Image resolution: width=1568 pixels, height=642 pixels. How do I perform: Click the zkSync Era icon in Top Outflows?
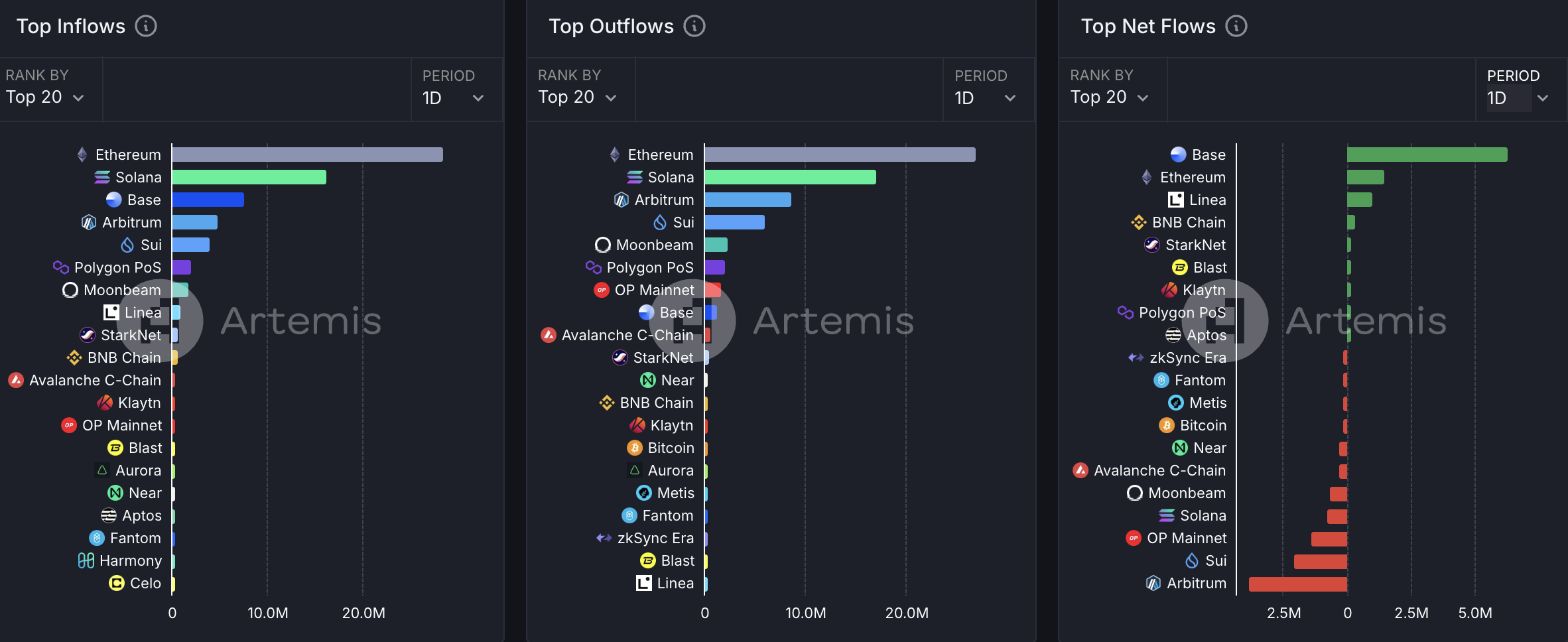pyautogui.click(x=604, y=539)
